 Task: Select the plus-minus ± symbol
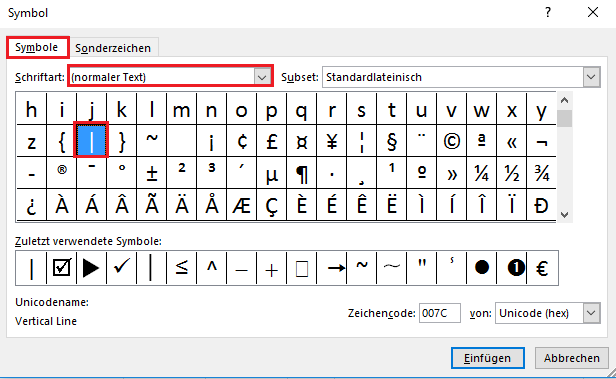coord(152,173)
